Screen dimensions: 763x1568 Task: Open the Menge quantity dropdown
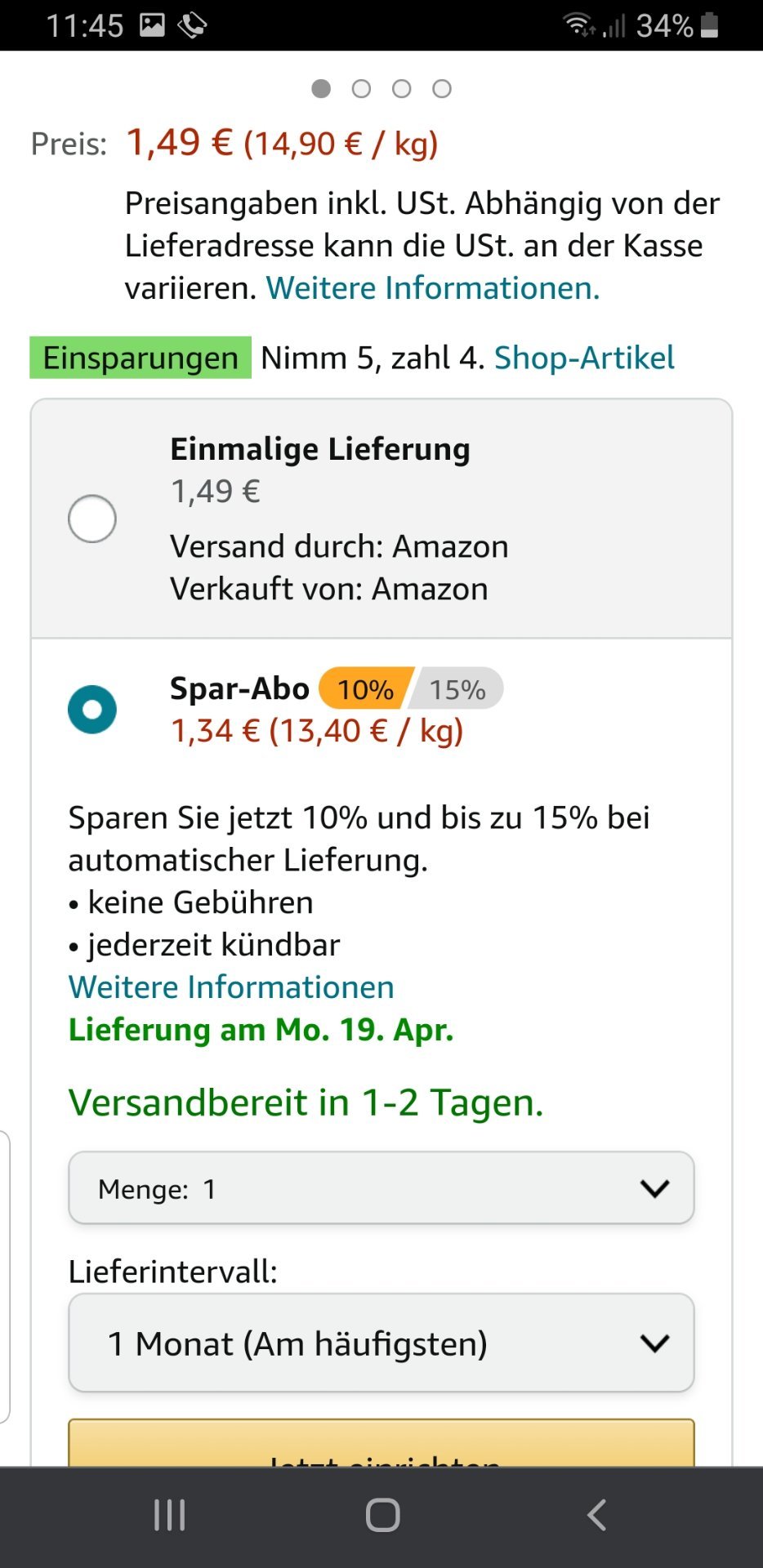[381, 1188]
